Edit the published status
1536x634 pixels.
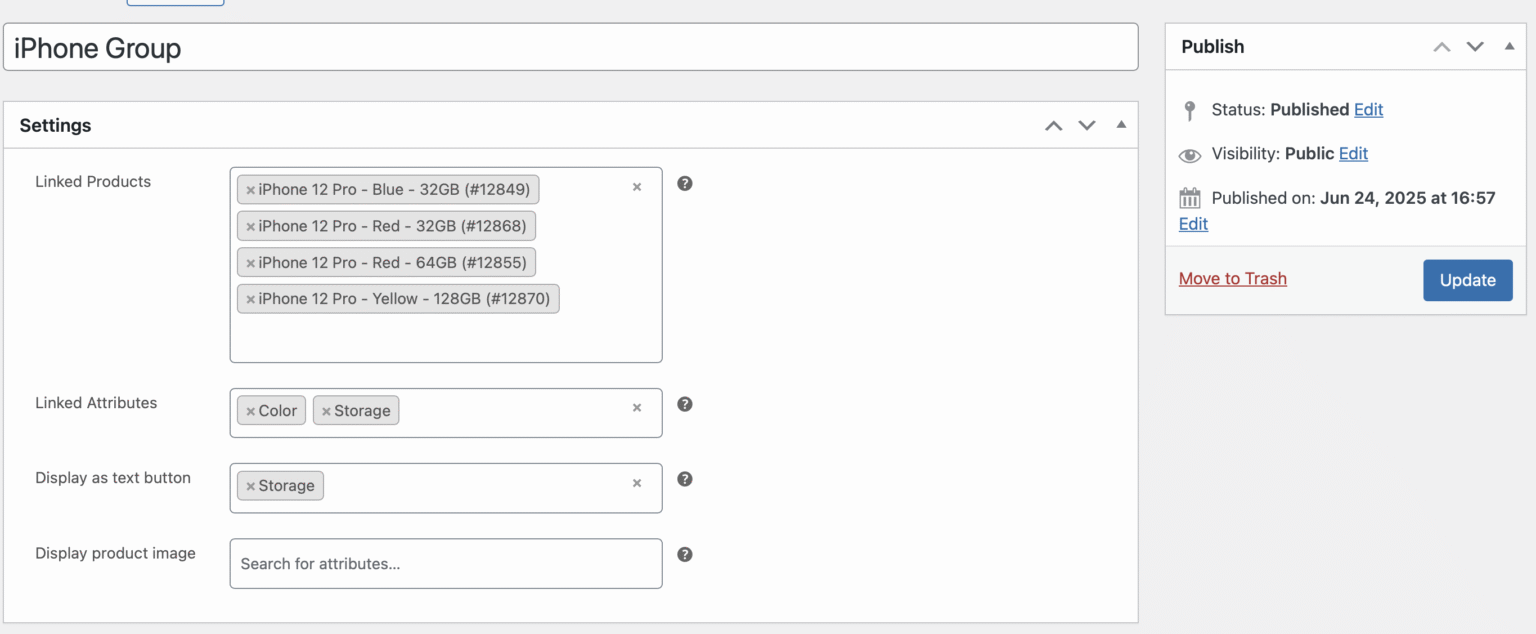point(1368,110)
